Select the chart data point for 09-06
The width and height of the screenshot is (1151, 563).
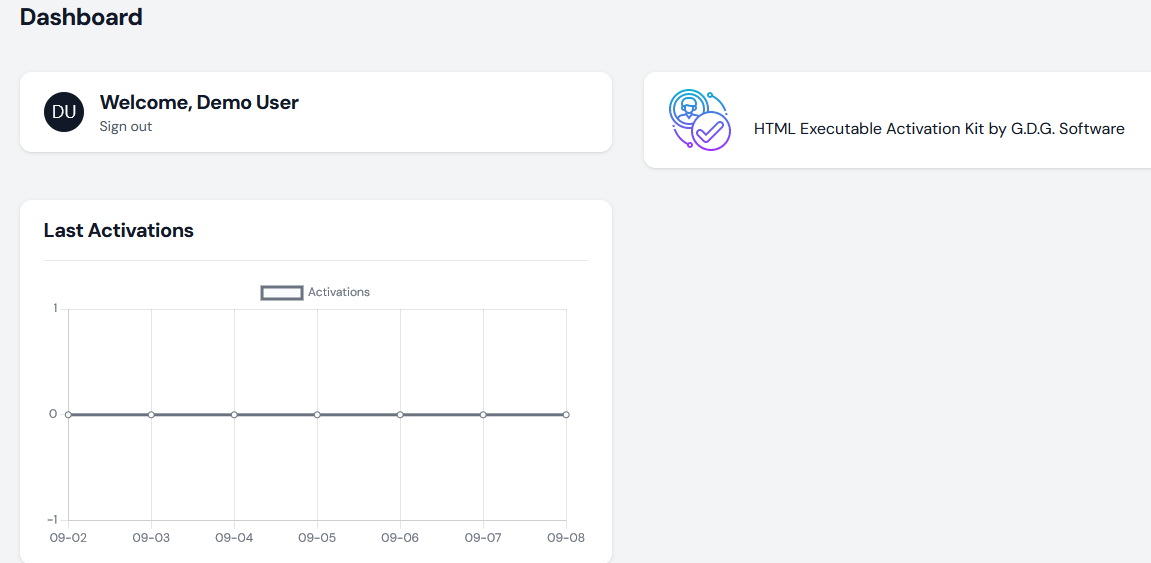tap(400, 414)
